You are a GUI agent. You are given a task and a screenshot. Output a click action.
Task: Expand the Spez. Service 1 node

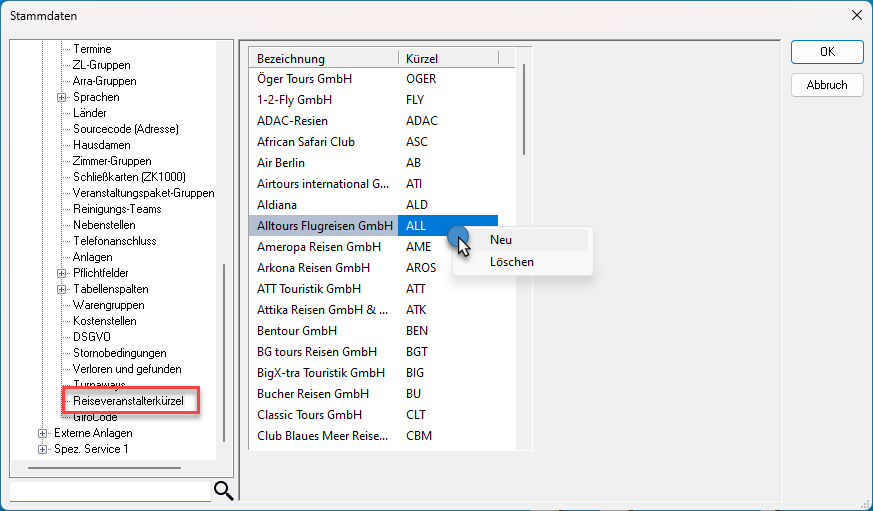[x=42, y=449]
